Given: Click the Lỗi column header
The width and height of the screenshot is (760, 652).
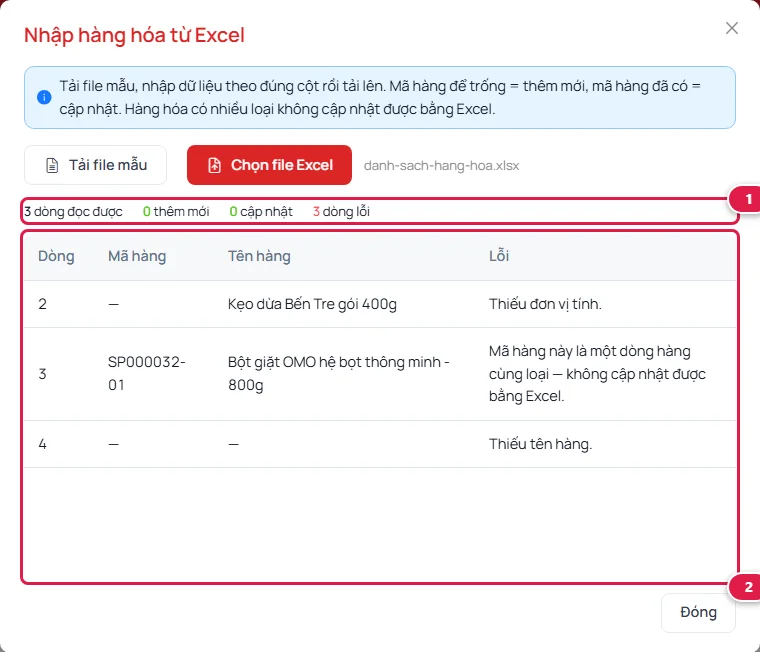Looking at the screenshot, I should pos(499,255).
